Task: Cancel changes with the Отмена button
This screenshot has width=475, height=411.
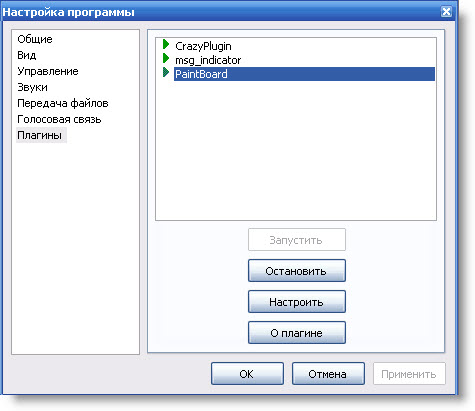Action: click(x=328, y=374)
